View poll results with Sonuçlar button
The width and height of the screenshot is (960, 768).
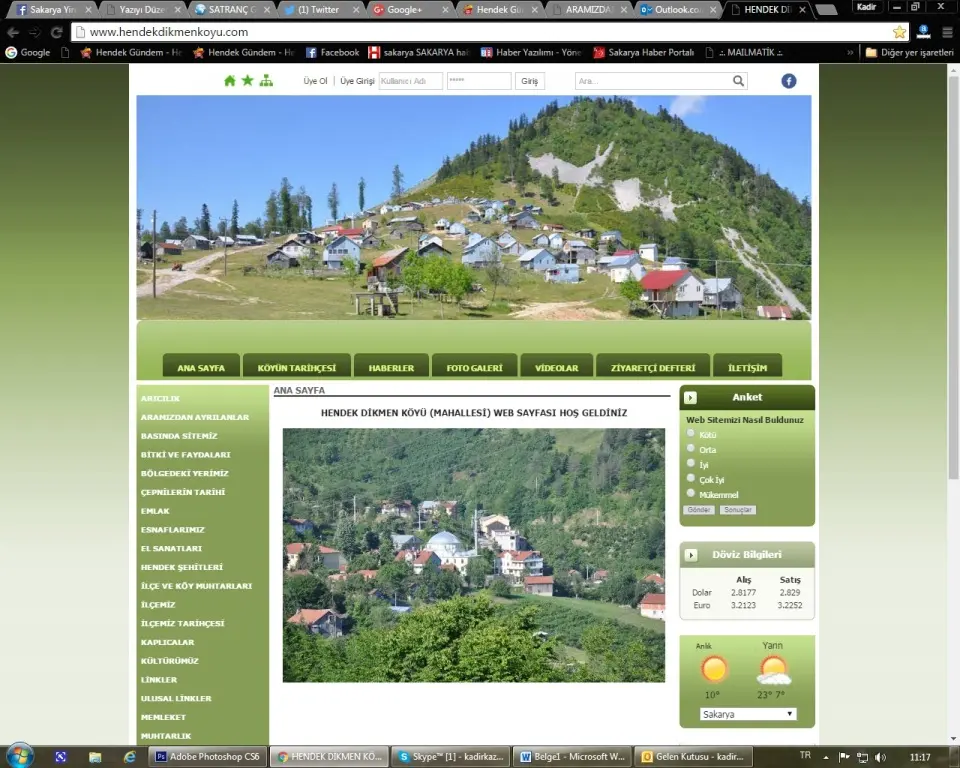point(738,510)
